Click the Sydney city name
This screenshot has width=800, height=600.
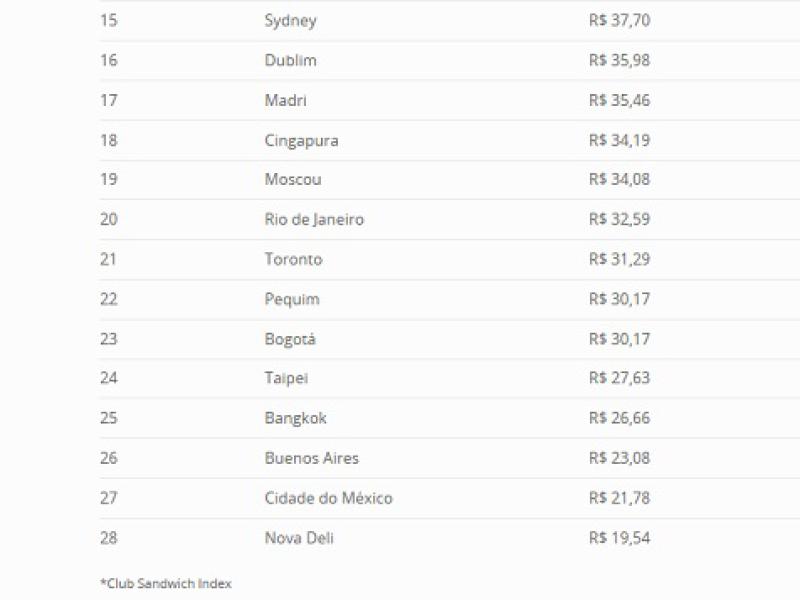290,21
